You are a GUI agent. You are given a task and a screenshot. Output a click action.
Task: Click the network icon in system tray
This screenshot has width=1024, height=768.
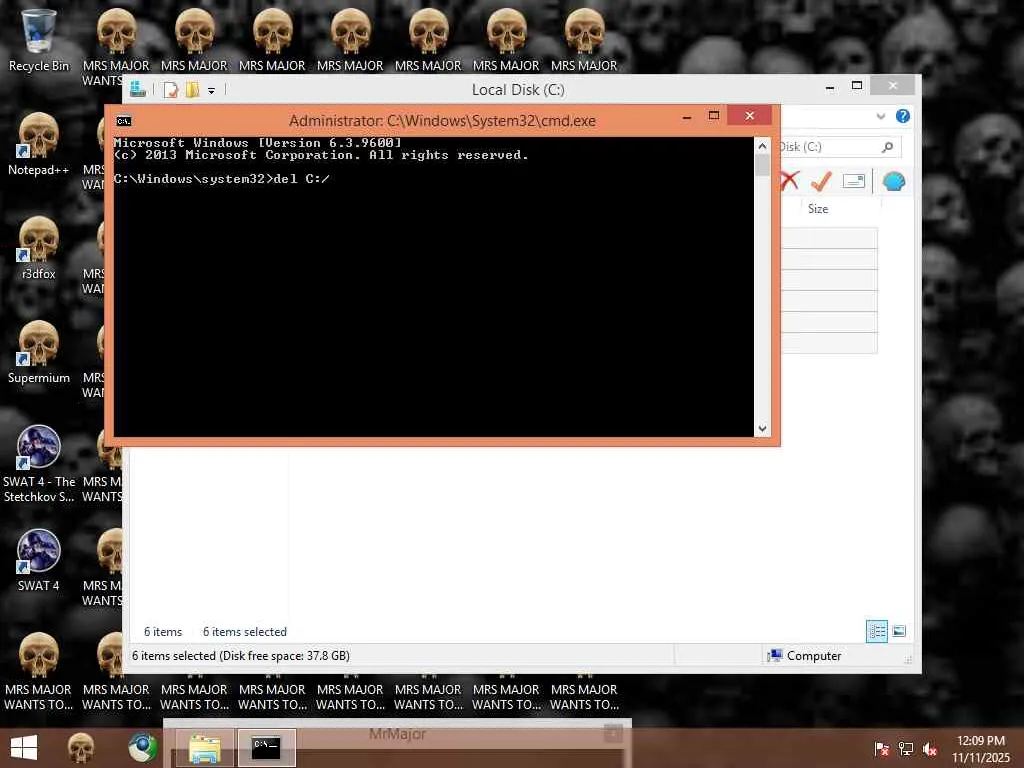point(906,749)
